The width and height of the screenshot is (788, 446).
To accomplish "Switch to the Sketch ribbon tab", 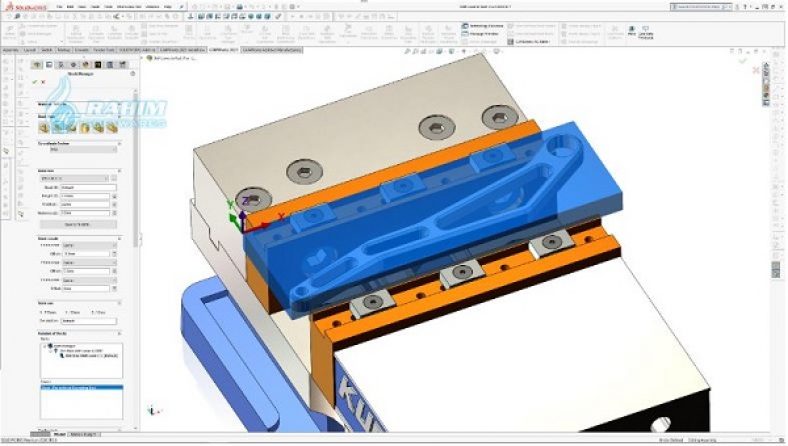I will click(x=46, y=50).
